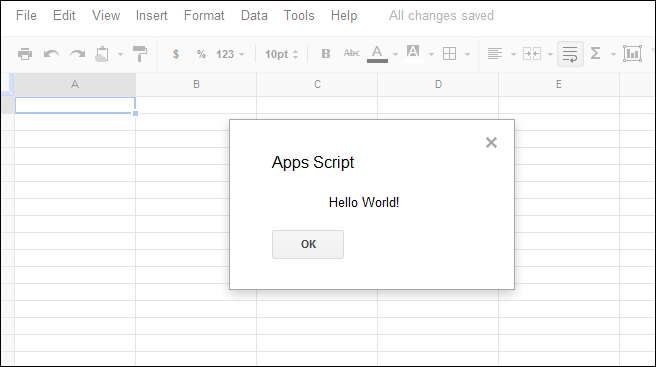Screen dimensions: 656x367
Task: Expand the align dropdown arrow
Action: (x=513, y=54)
